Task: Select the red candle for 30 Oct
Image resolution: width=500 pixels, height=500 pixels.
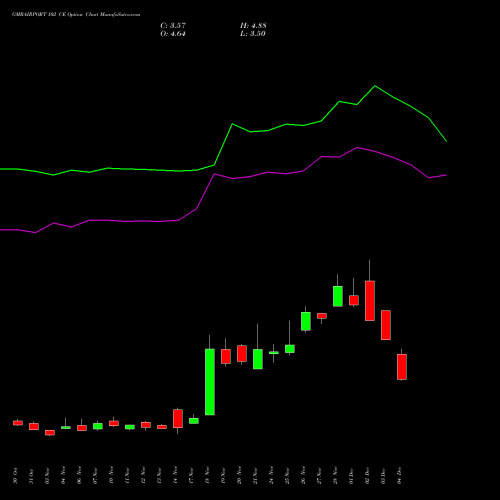Action: click(18, 423)
